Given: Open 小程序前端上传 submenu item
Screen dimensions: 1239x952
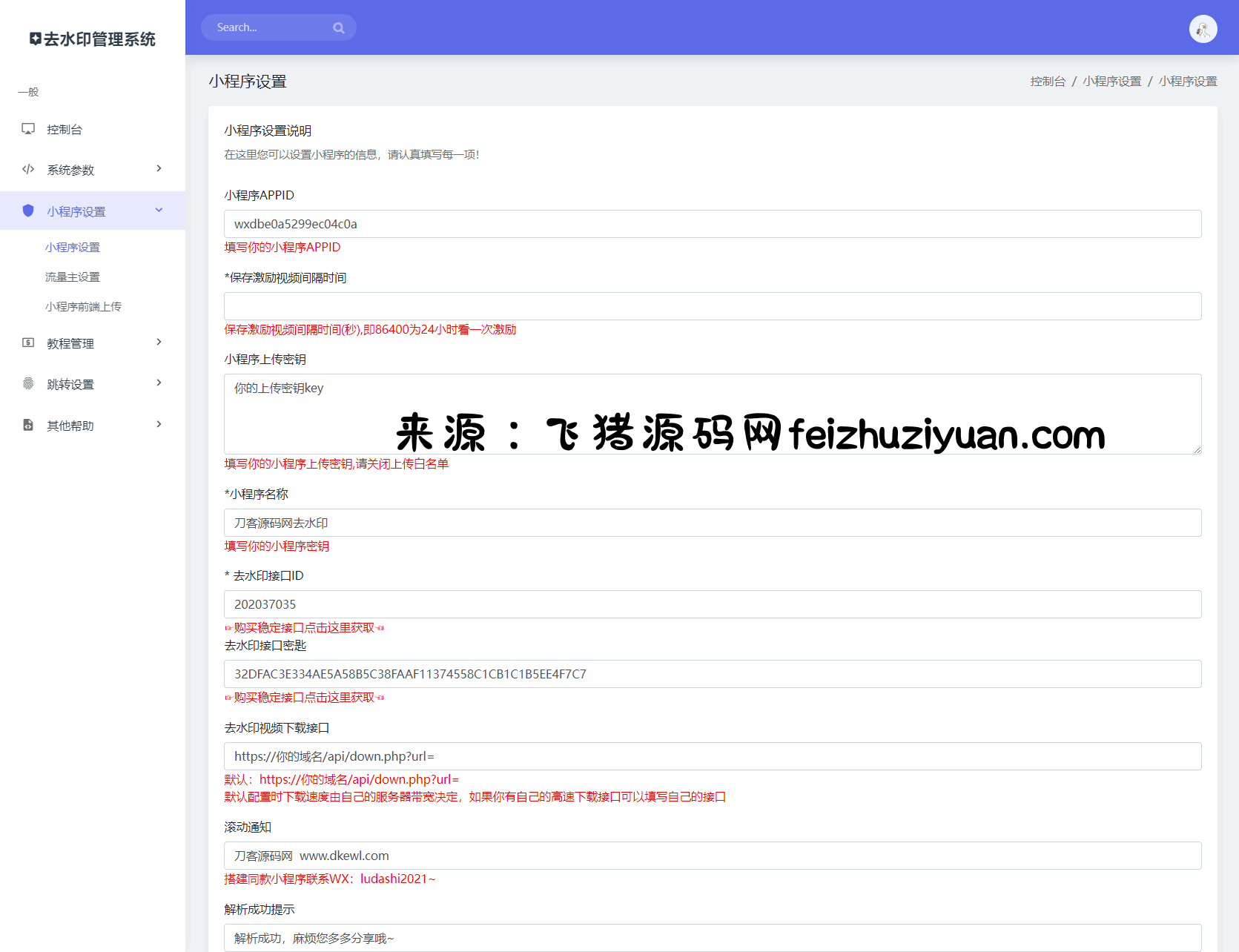Looking at the screenshot, I should pos(83,307).
